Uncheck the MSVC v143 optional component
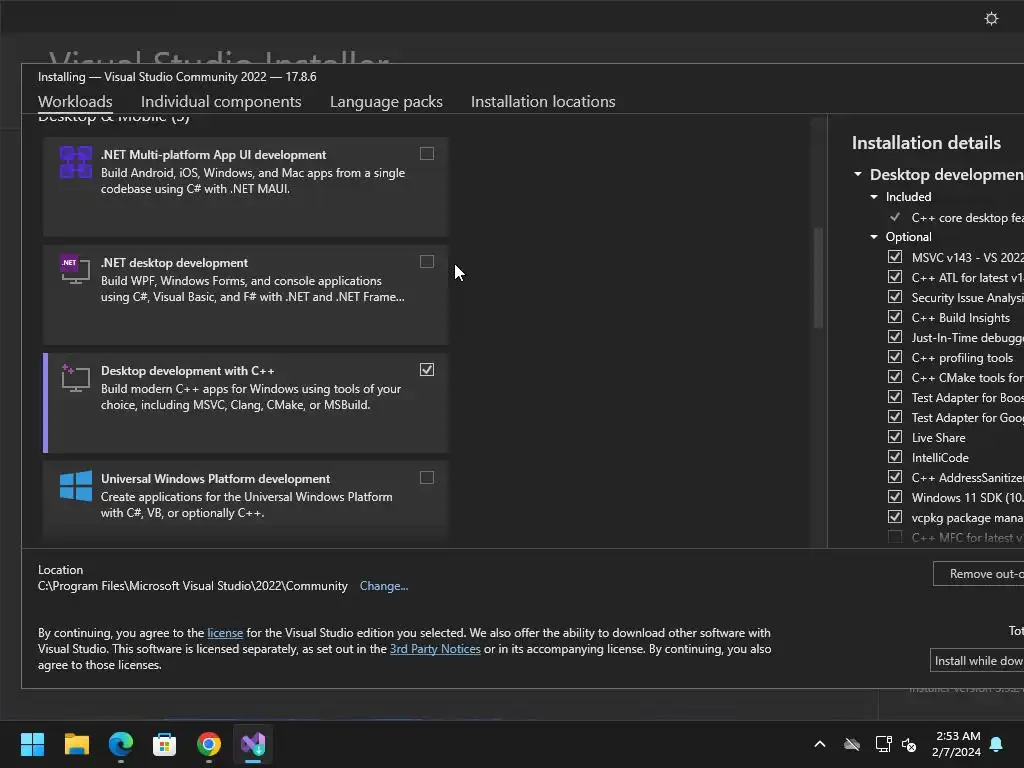The image size is (1024, 768). coord(895,257)
